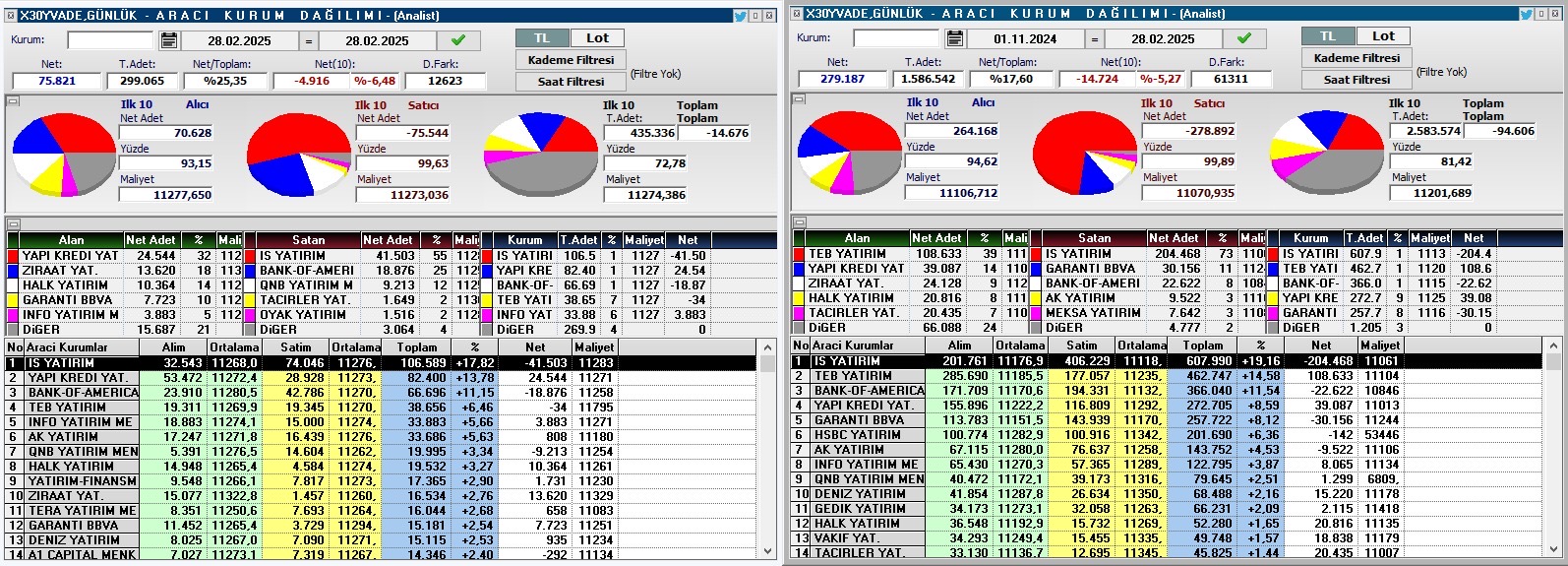Open the calendar icon in the right window
The image size is (1568, 566).
[955, 38]
